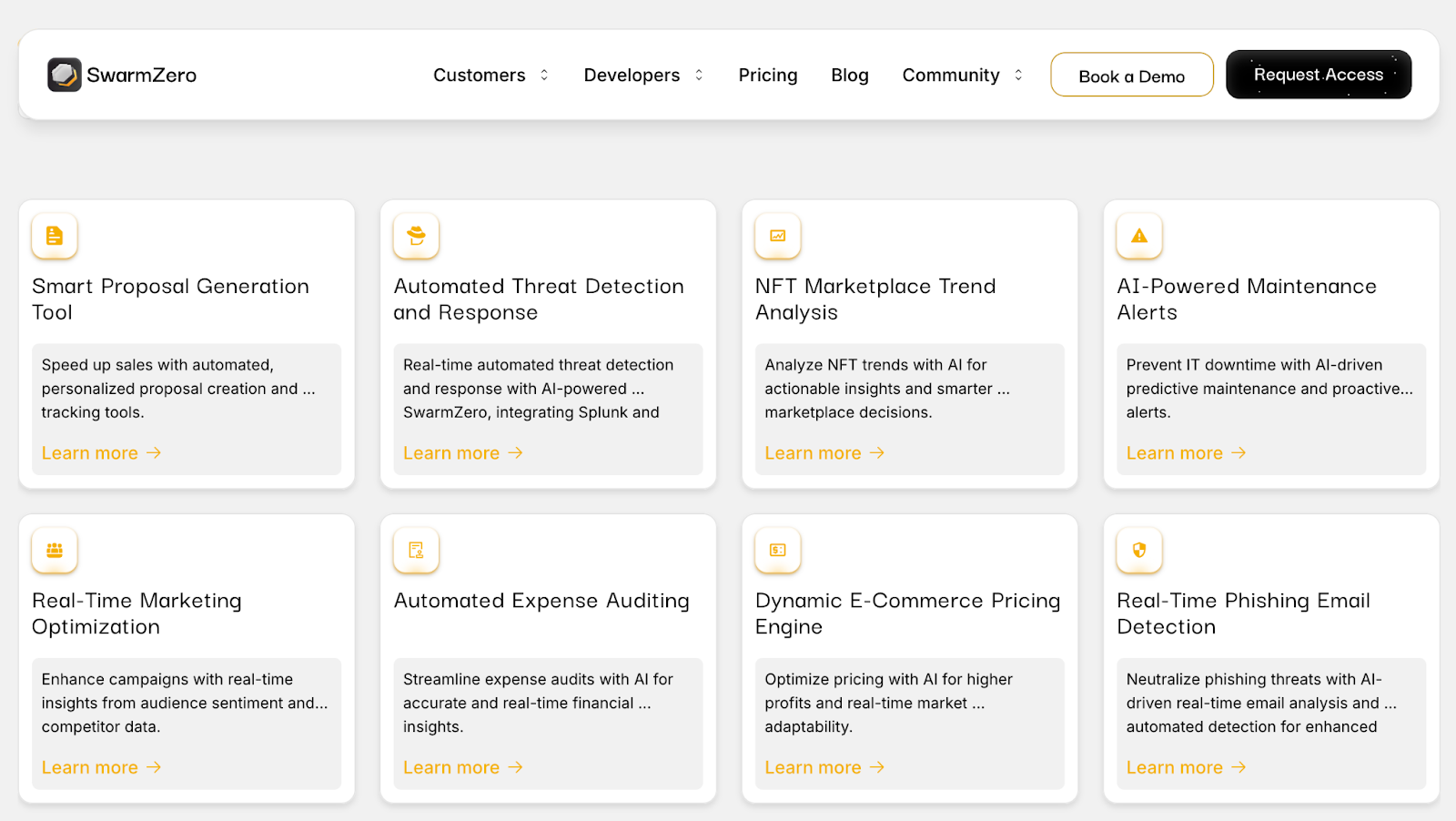Open the Blog from navigation

pos(849,75)
